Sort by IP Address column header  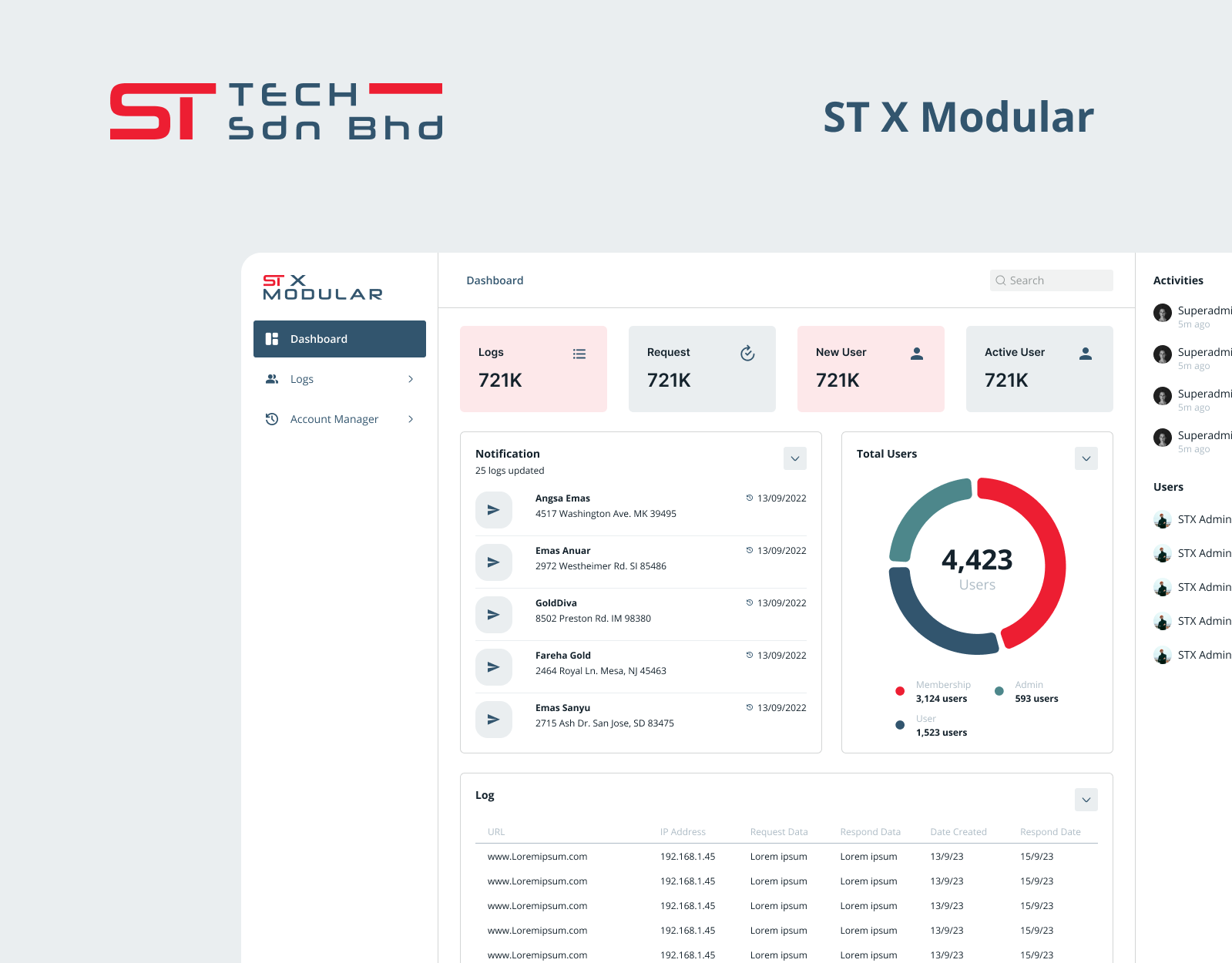tap(683, 832)
